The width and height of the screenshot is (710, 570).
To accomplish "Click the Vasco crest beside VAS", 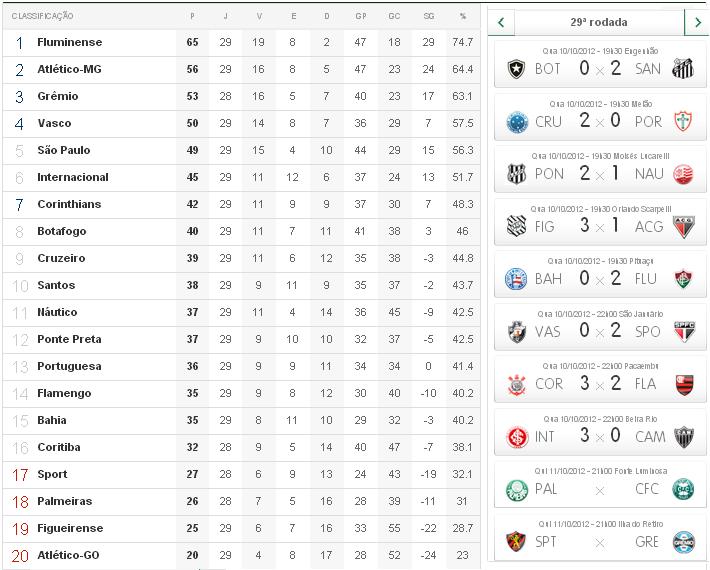I will tap(517, 331).
